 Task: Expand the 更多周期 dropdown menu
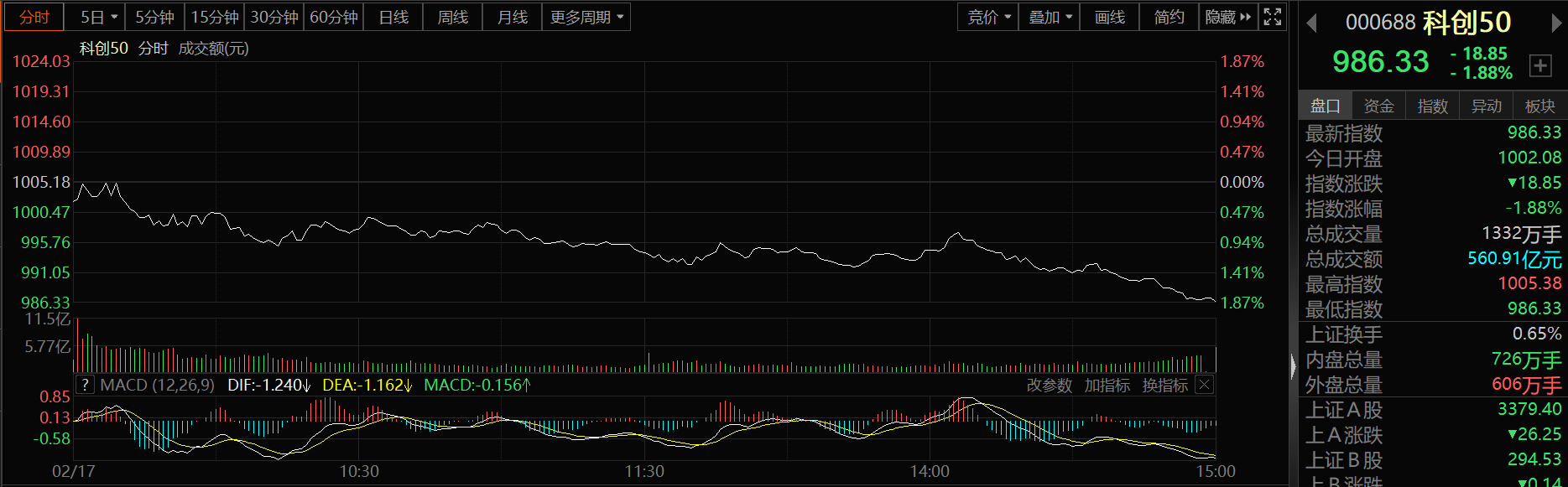pos(586,17)
